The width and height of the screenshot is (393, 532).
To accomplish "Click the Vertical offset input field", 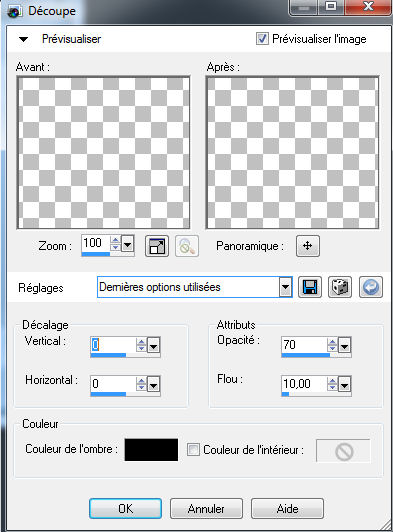I will pyautogui.click(x=113, y=345).
